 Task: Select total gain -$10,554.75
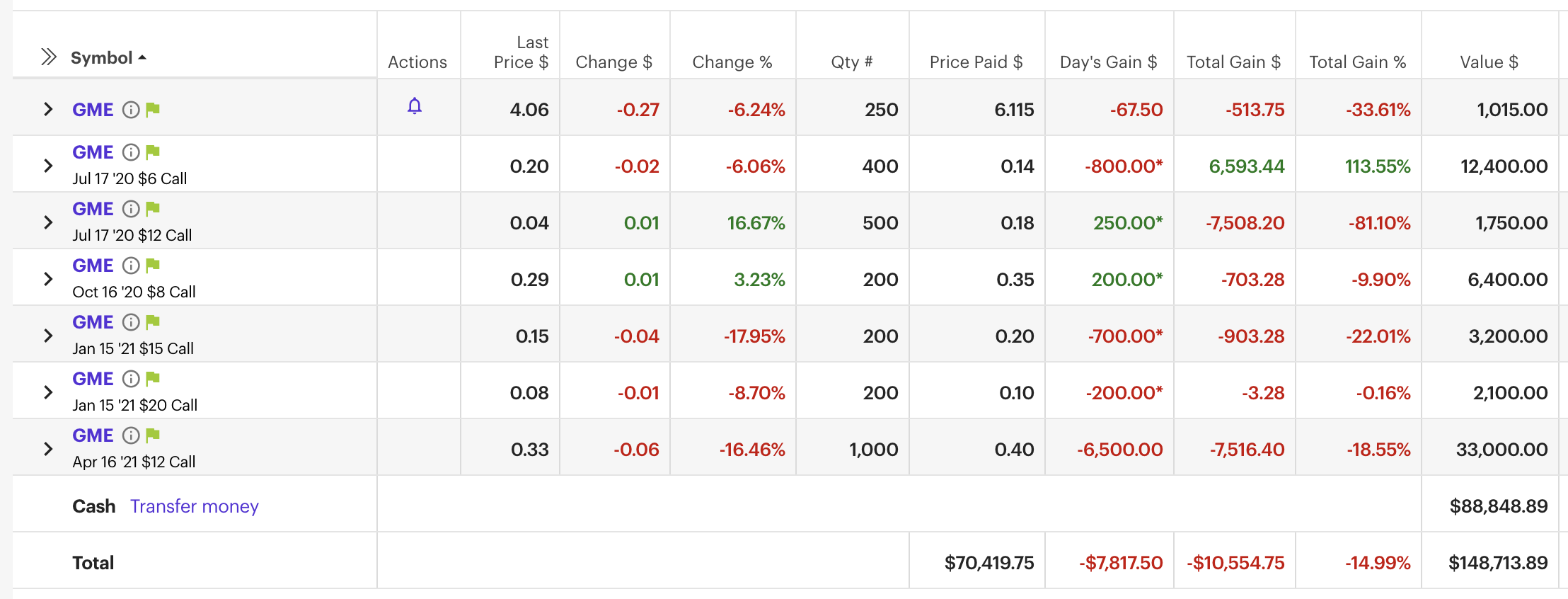[x=1235, y=563]
